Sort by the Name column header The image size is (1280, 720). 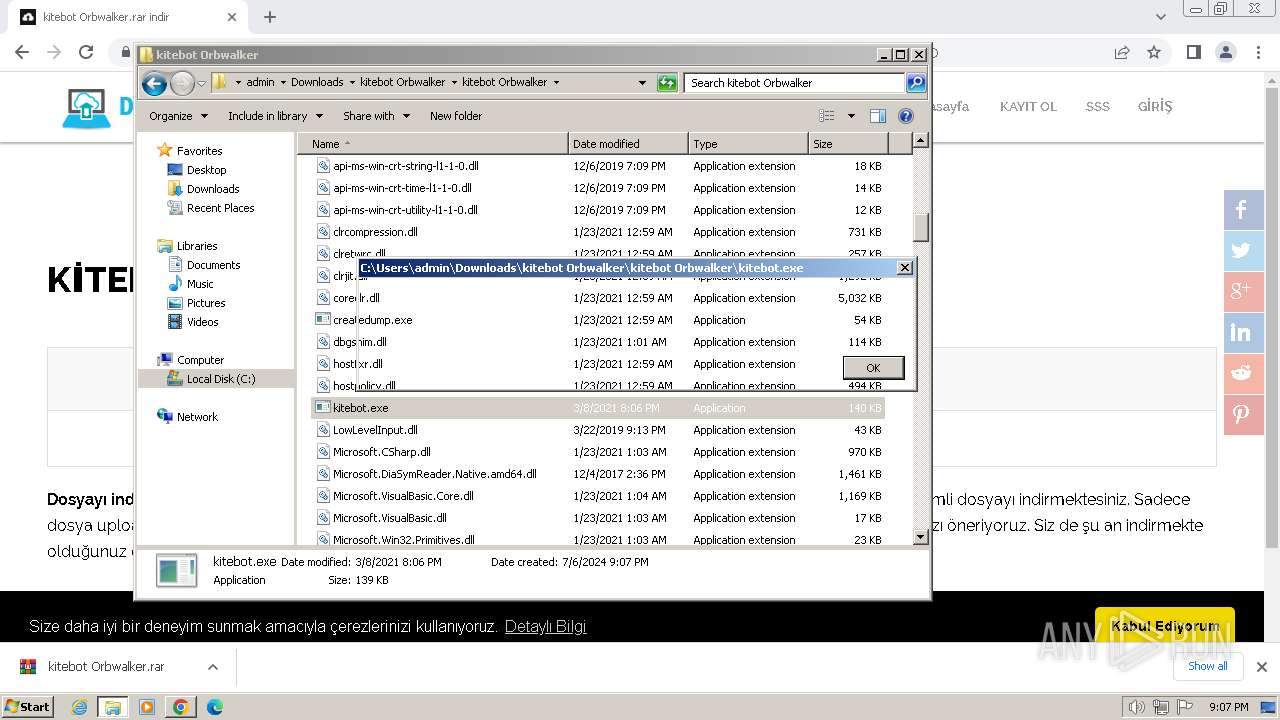pos(433,144)
